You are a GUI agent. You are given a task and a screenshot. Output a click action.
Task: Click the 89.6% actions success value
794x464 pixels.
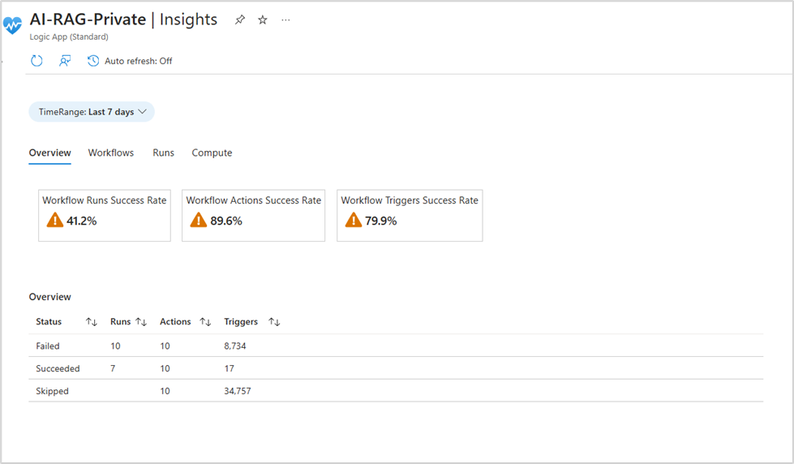pos(226,221)
